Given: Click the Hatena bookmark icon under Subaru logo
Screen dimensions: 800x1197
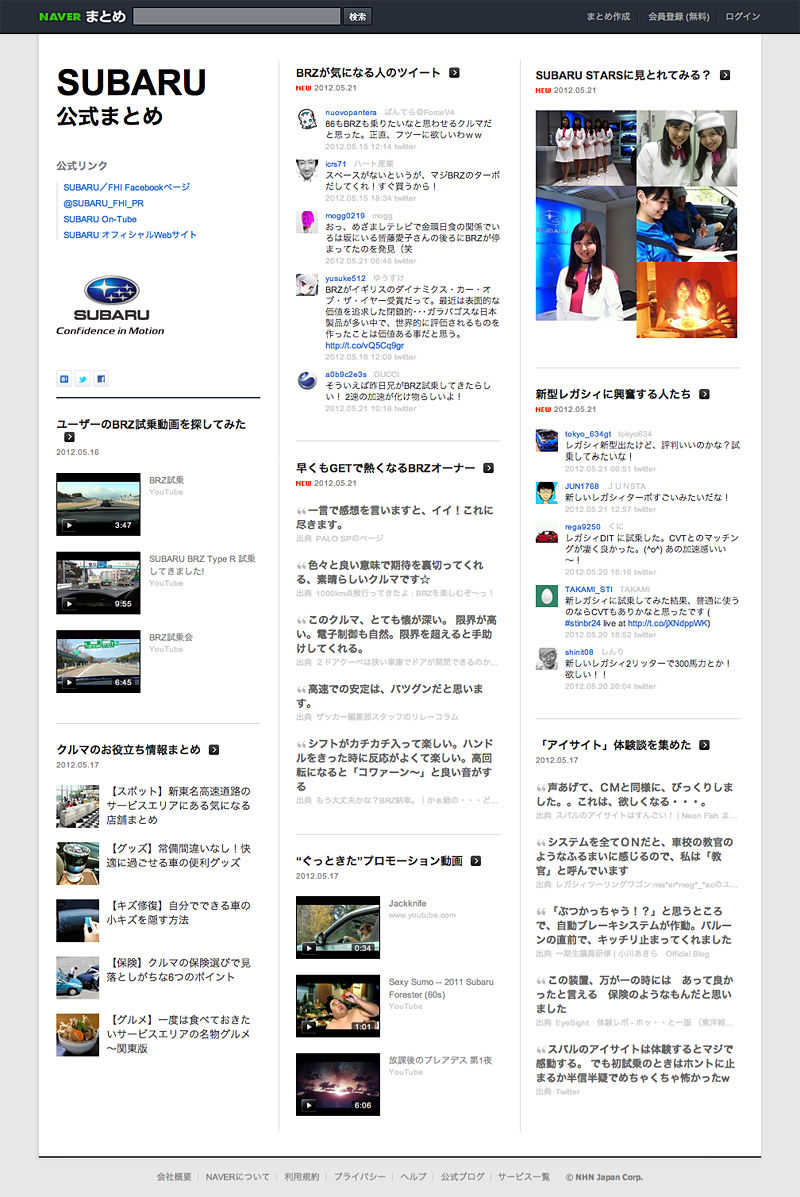Looking at the screenshot, I should coord(64,379).
